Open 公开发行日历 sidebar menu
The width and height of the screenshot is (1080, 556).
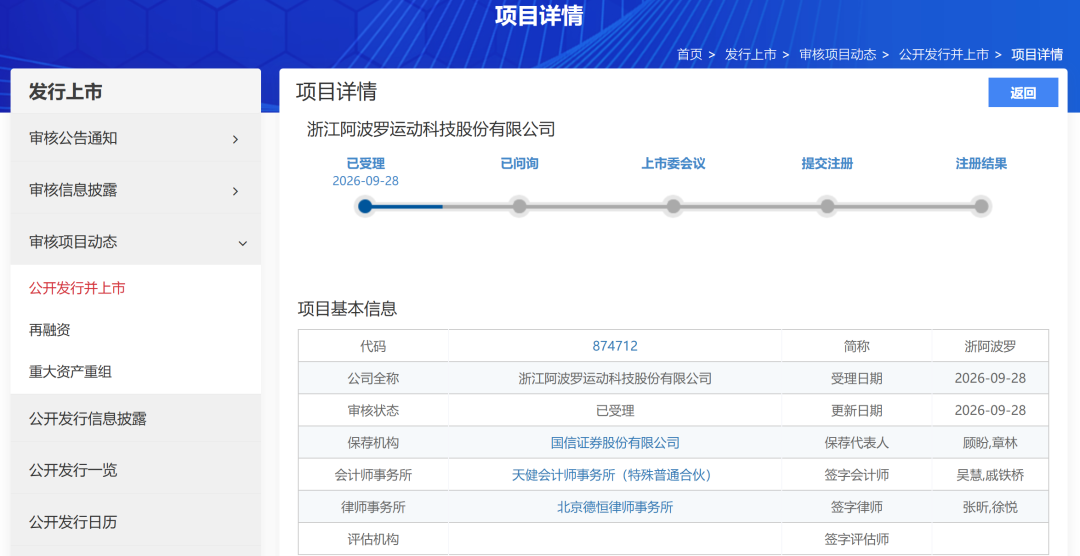pos(136,522)
